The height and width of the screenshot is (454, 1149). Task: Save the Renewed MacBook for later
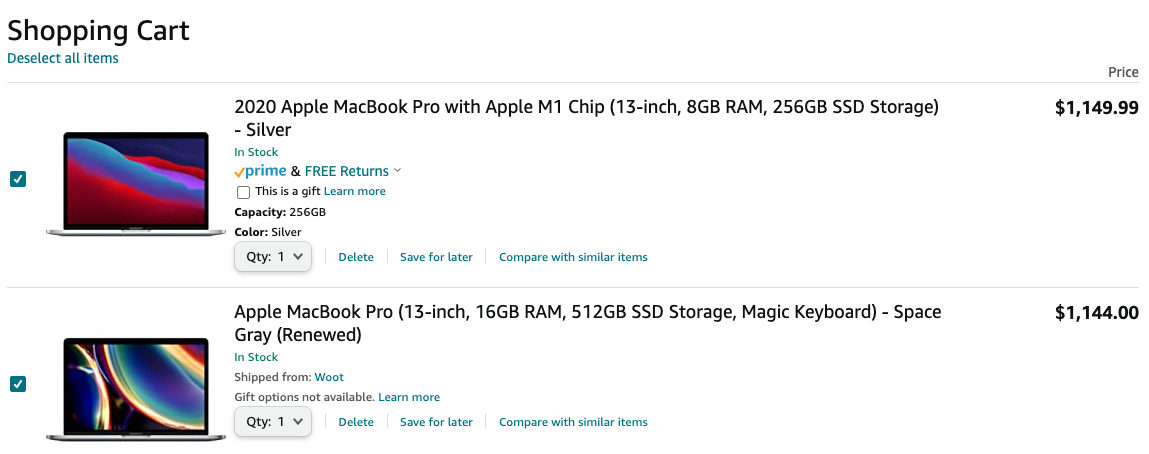point(436,422)
